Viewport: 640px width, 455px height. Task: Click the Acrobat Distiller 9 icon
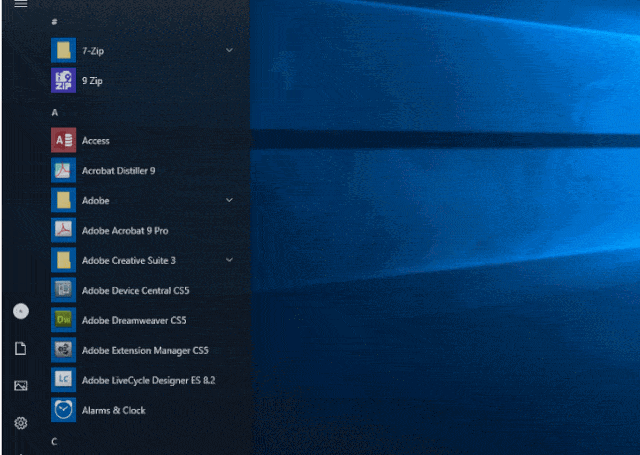[63, 170]
